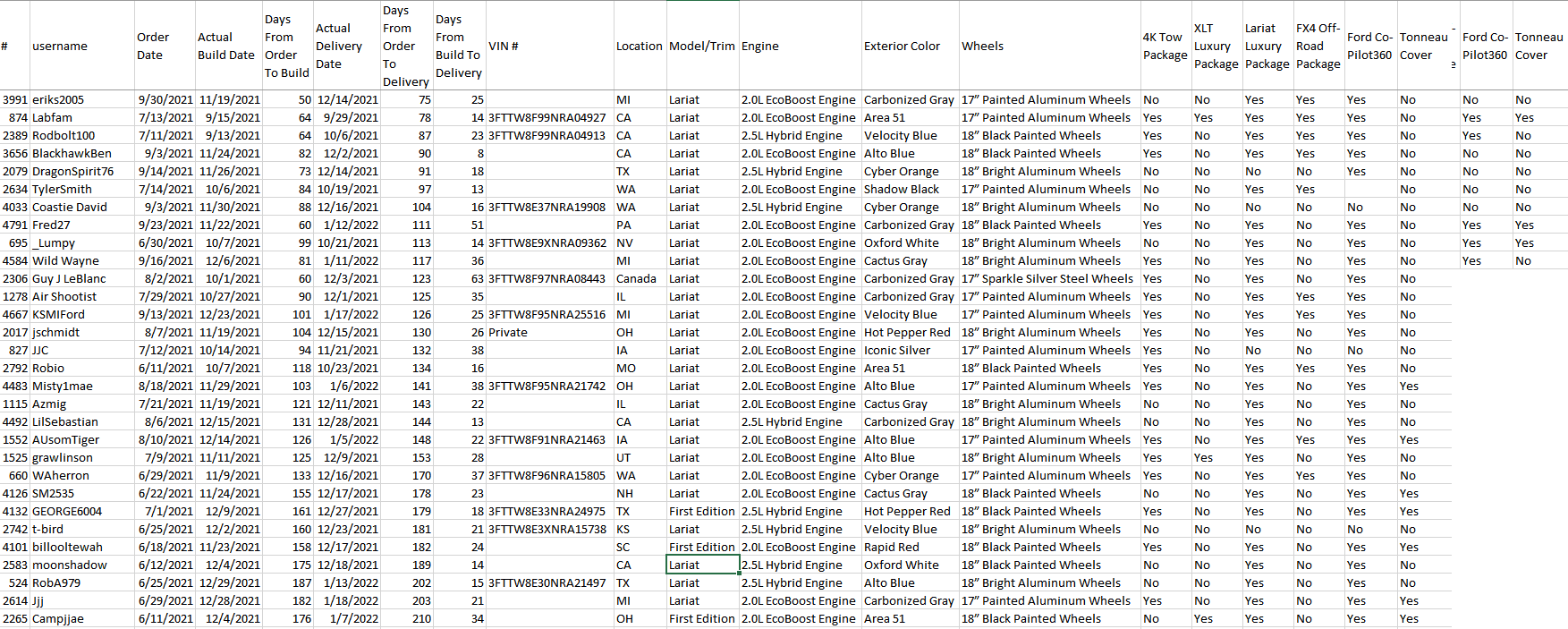Click the First Edition cell in Campjjae row
Viewport: 1568px width, 629px height.
click(x=702, y=618)
